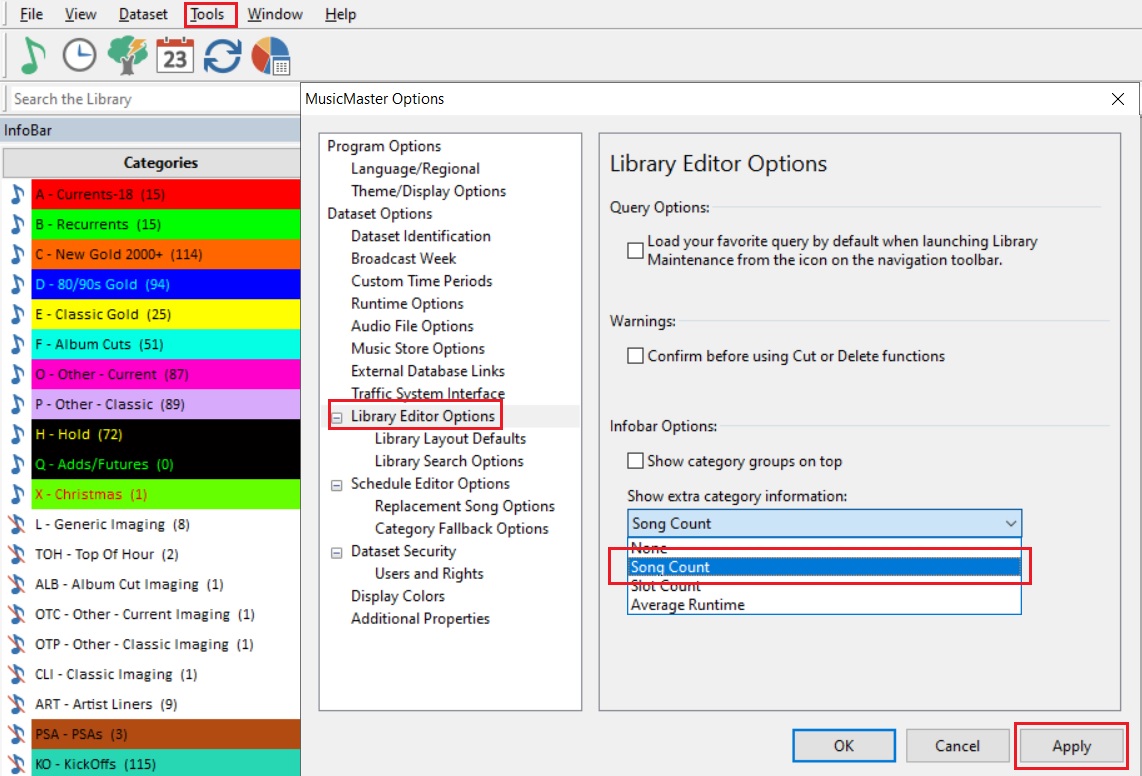
Task: Click the note icon beside A - Currents-18
Action: (x=17, y=194)
